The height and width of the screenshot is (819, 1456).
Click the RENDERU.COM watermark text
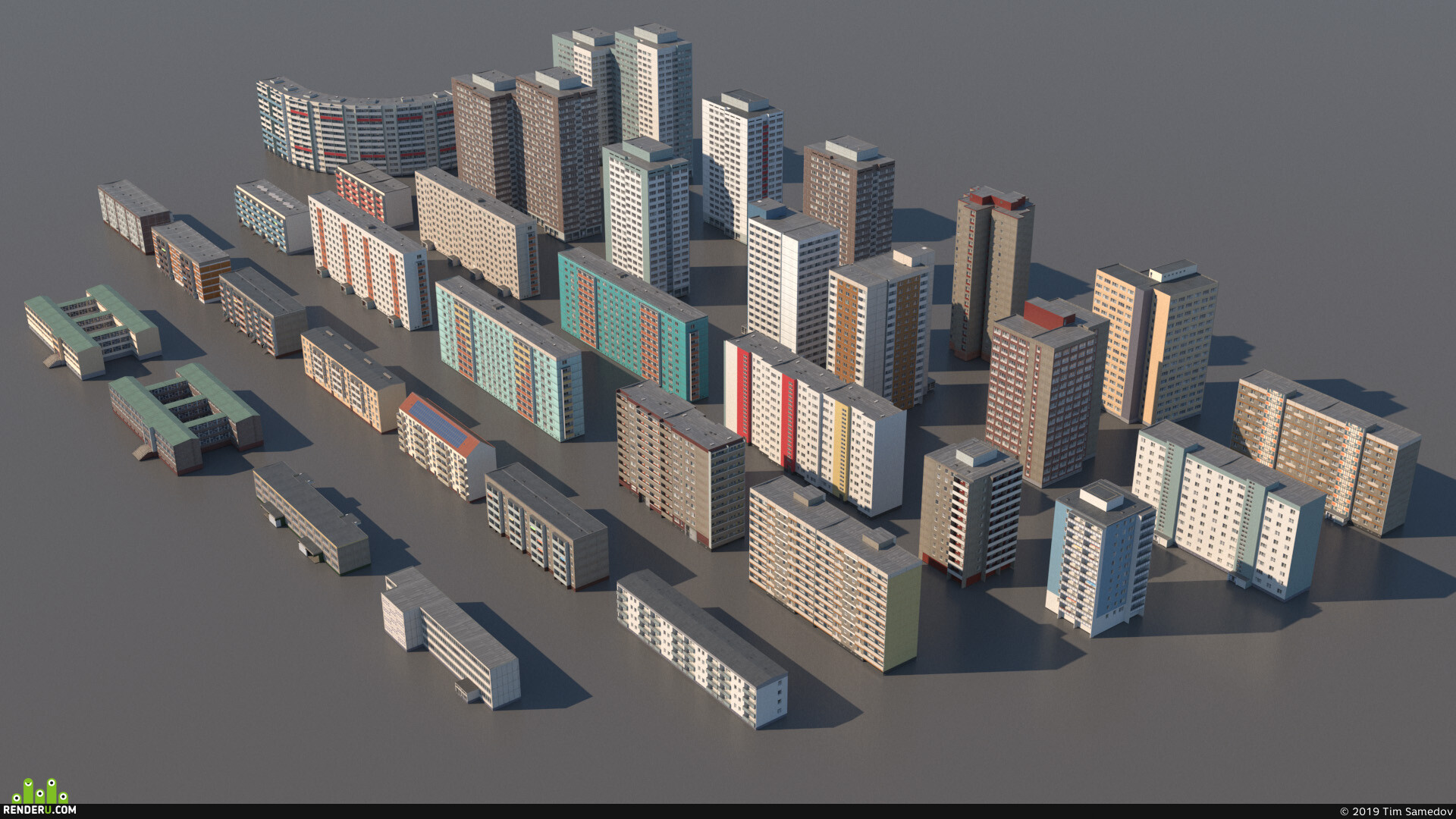(x=41, y=810)
